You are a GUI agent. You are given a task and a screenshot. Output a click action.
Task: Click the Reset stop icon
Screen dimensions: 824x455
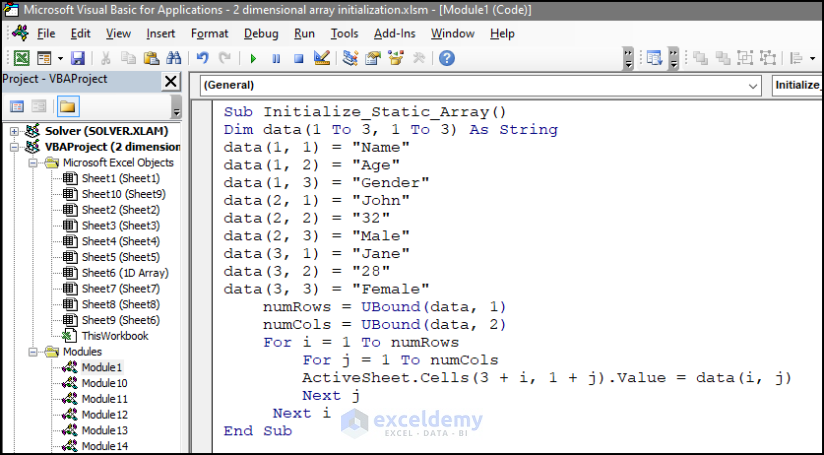[x=298, y=58]
